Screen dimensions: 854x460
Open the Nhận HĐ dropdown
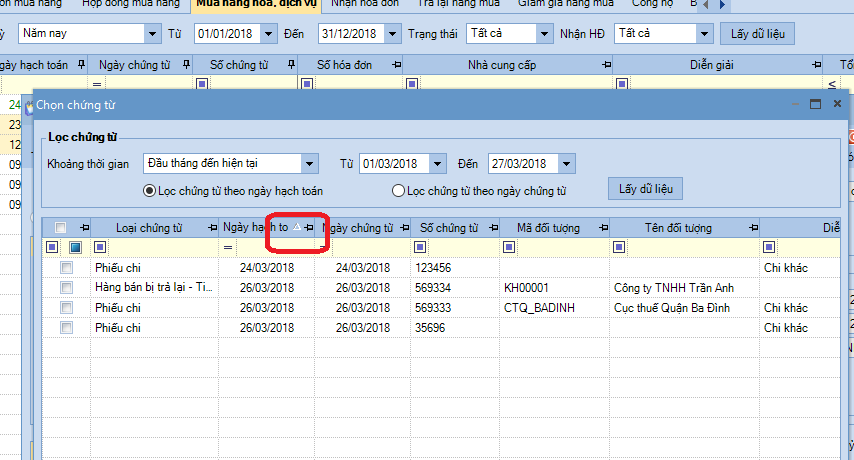pos(704,34)
